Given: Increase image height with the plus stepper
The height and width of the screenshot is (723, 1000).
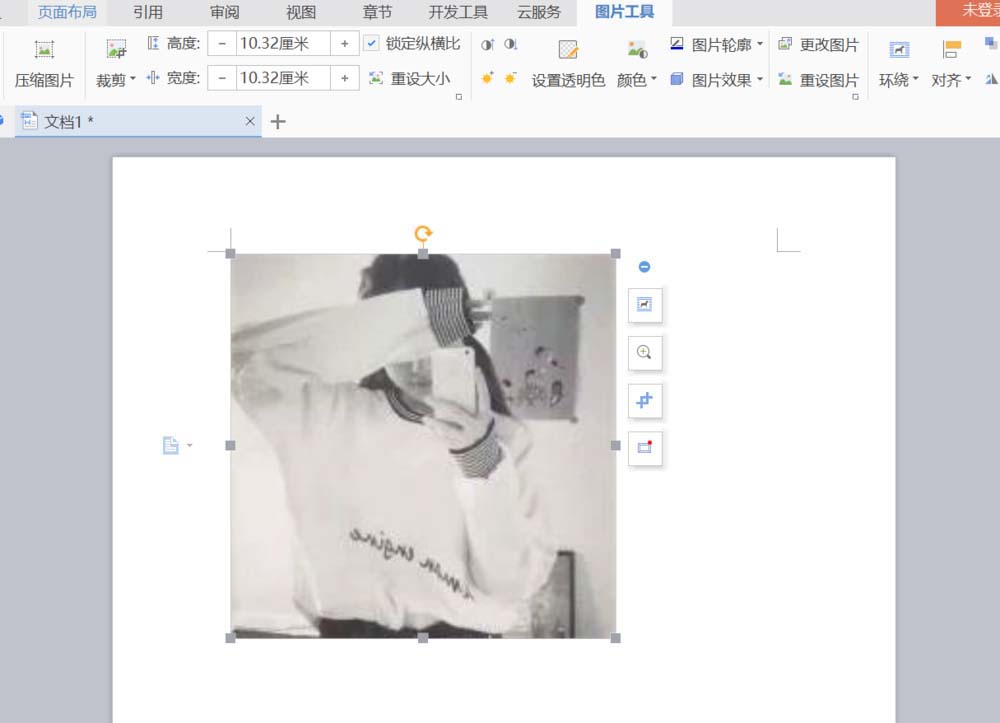Looking at the screenshot, I should (345, 43).
